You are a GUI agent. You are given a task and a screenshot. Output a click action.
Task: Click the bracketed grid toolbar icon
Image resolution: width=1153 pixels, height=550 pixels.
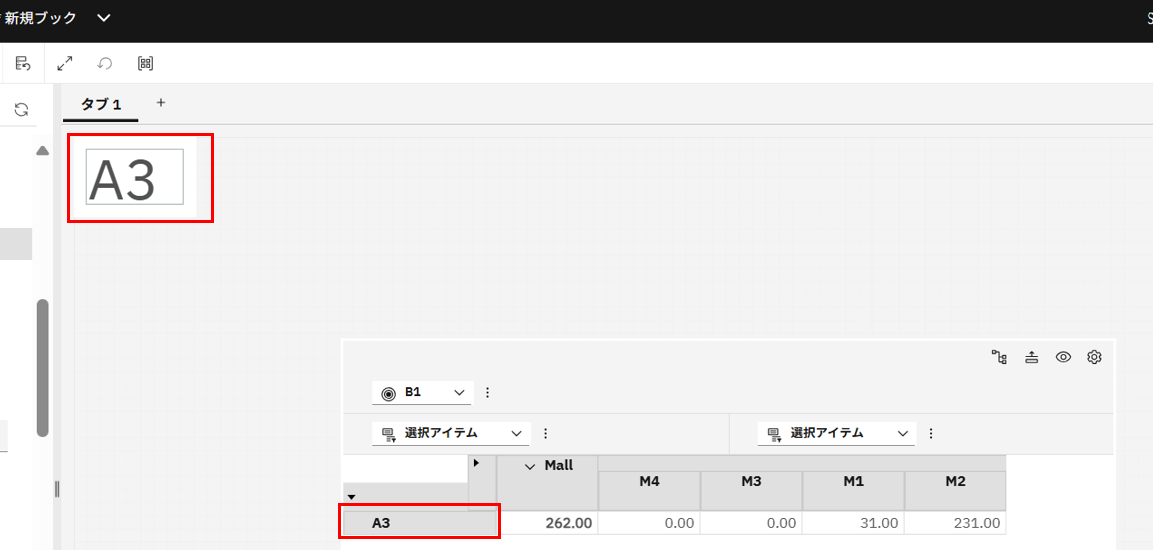coord(146,63)
